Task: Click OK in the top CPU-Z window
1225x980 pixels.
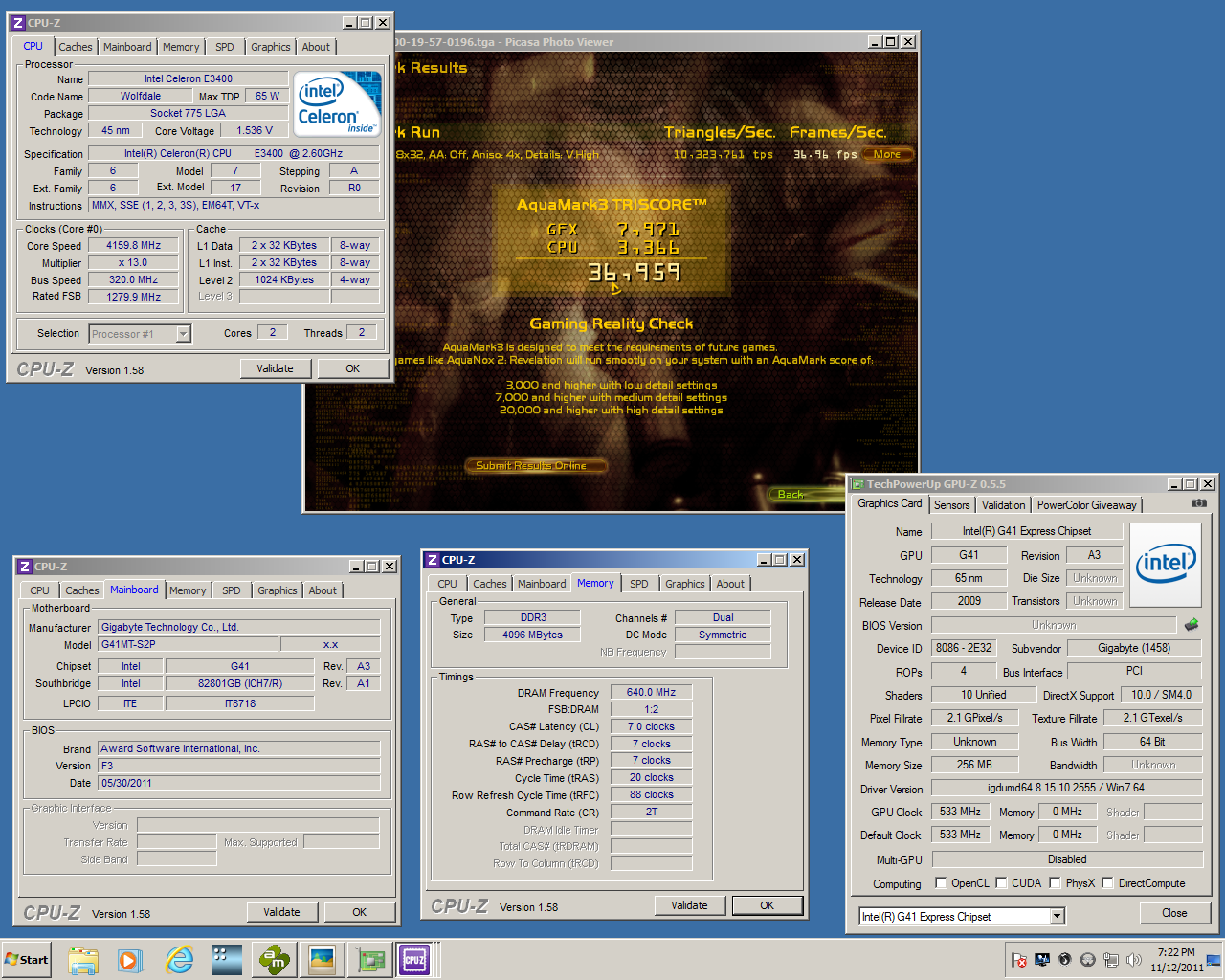Action: [353, 368]
